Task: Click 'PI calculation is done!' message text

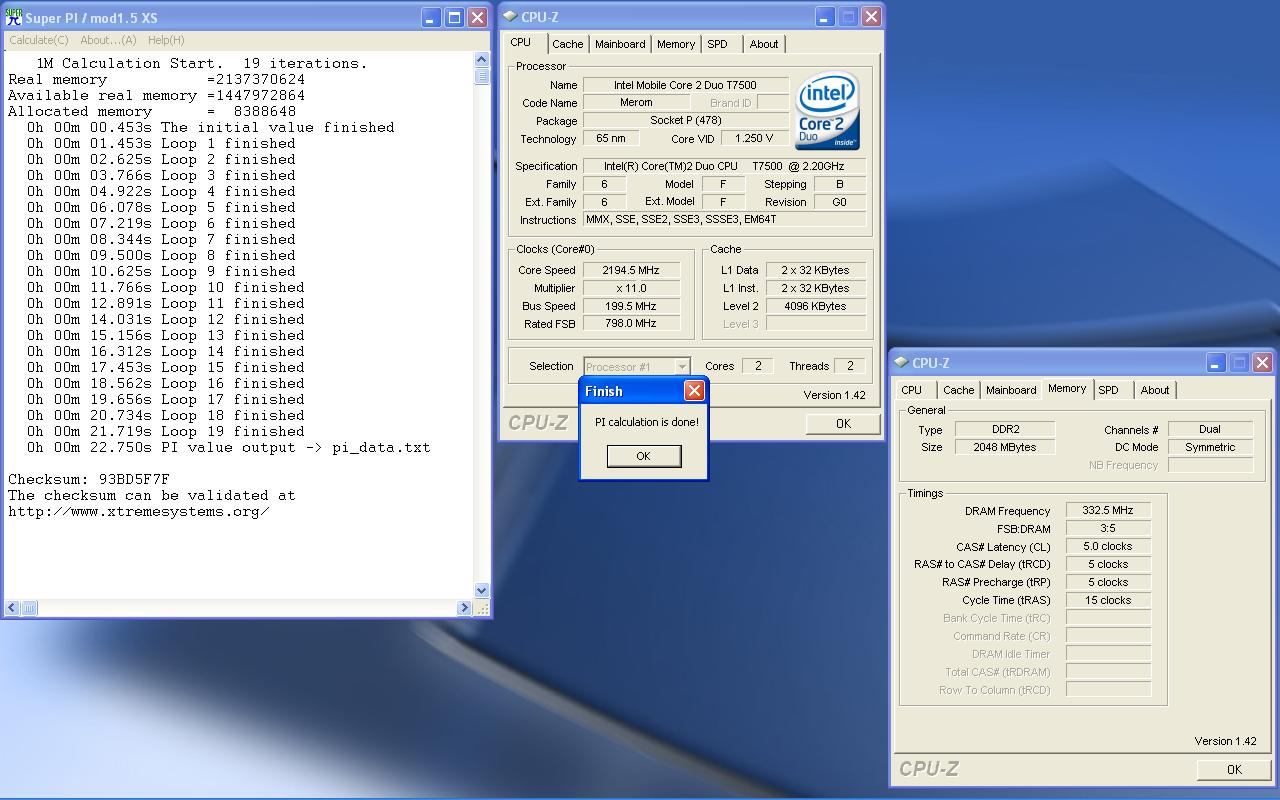Action: (647, 422)
